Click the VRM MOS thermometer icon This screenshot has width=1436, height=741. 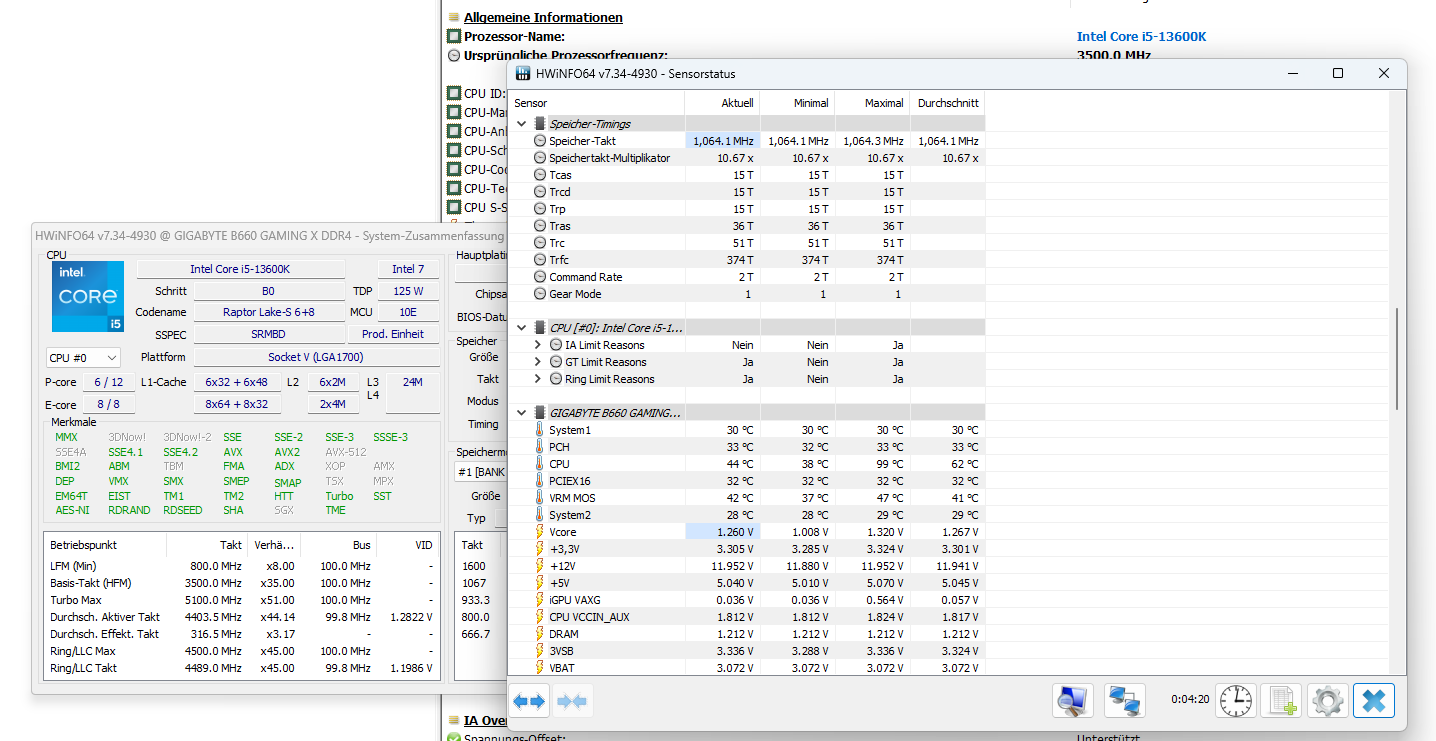tap(540, 498)
